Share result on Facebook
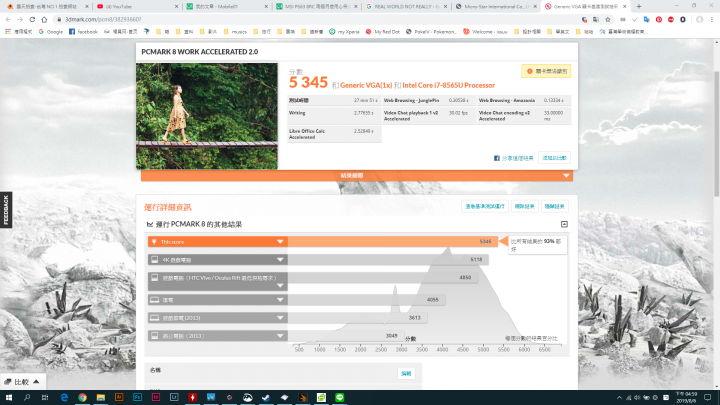Viewport: 720px width, 405px height. point(513,158)
